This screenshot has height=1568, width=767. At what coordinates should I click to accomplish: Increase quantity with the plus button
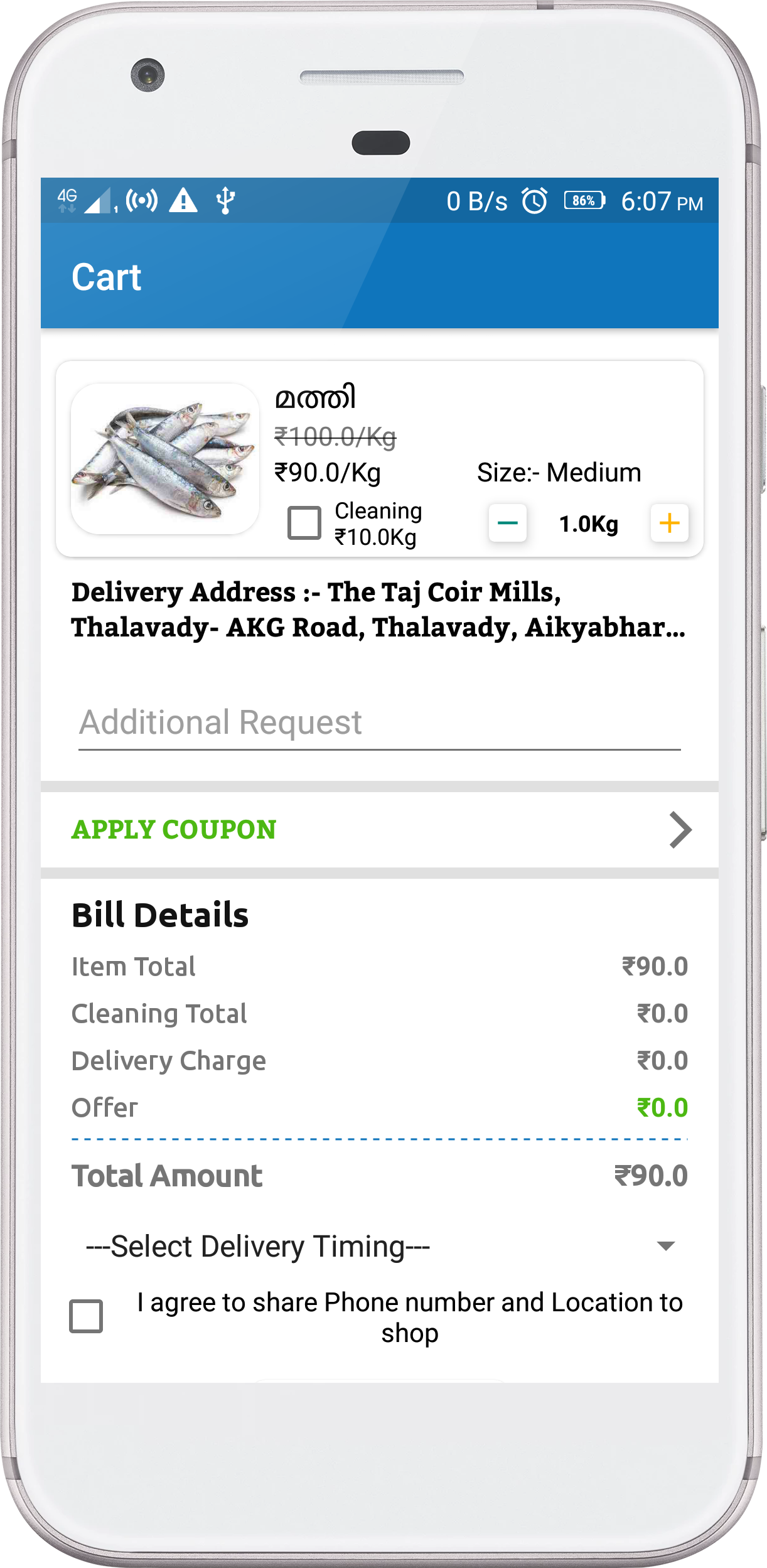pyautogui.click(x=669, y=523)
